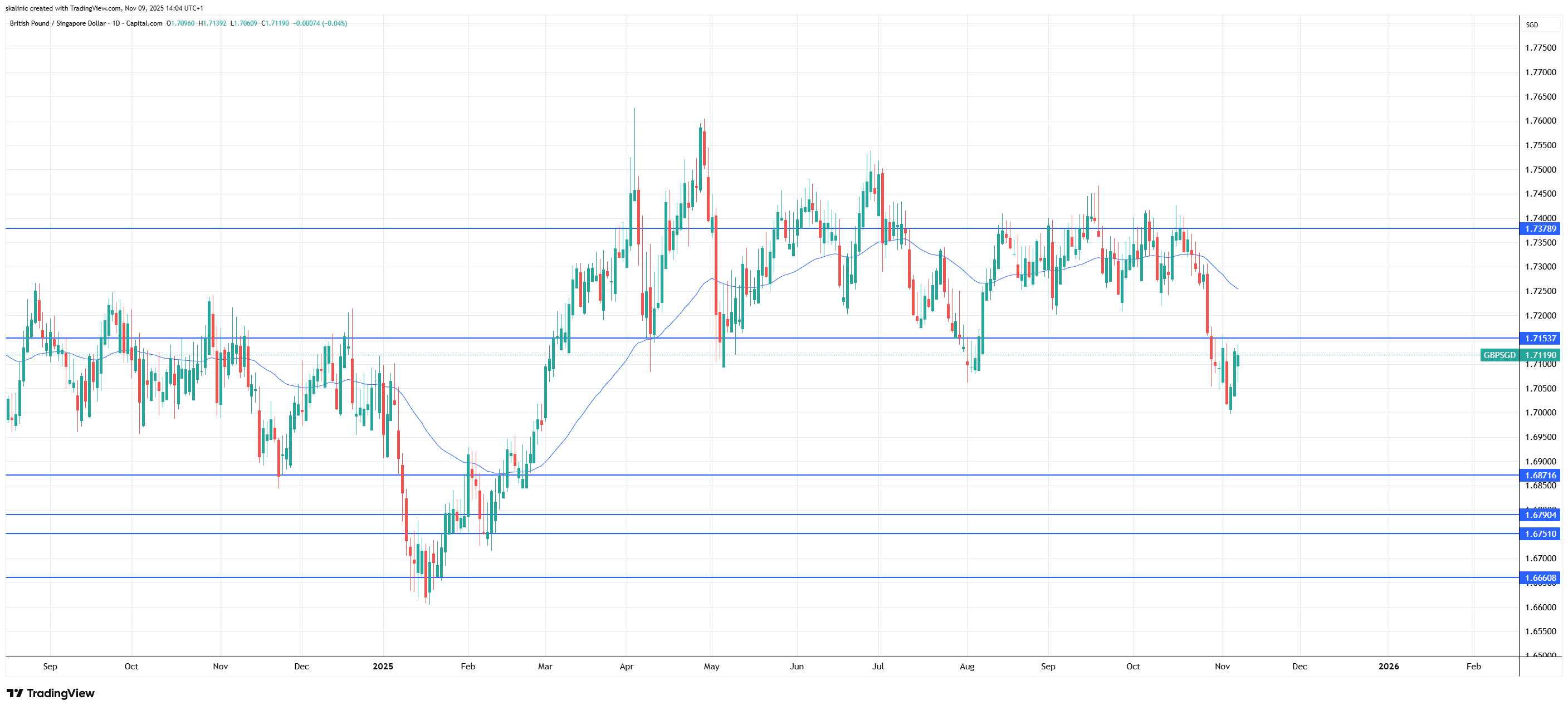Select the 1.66608 price level label
The image size is (1568, 710).
pos(1540,579)
